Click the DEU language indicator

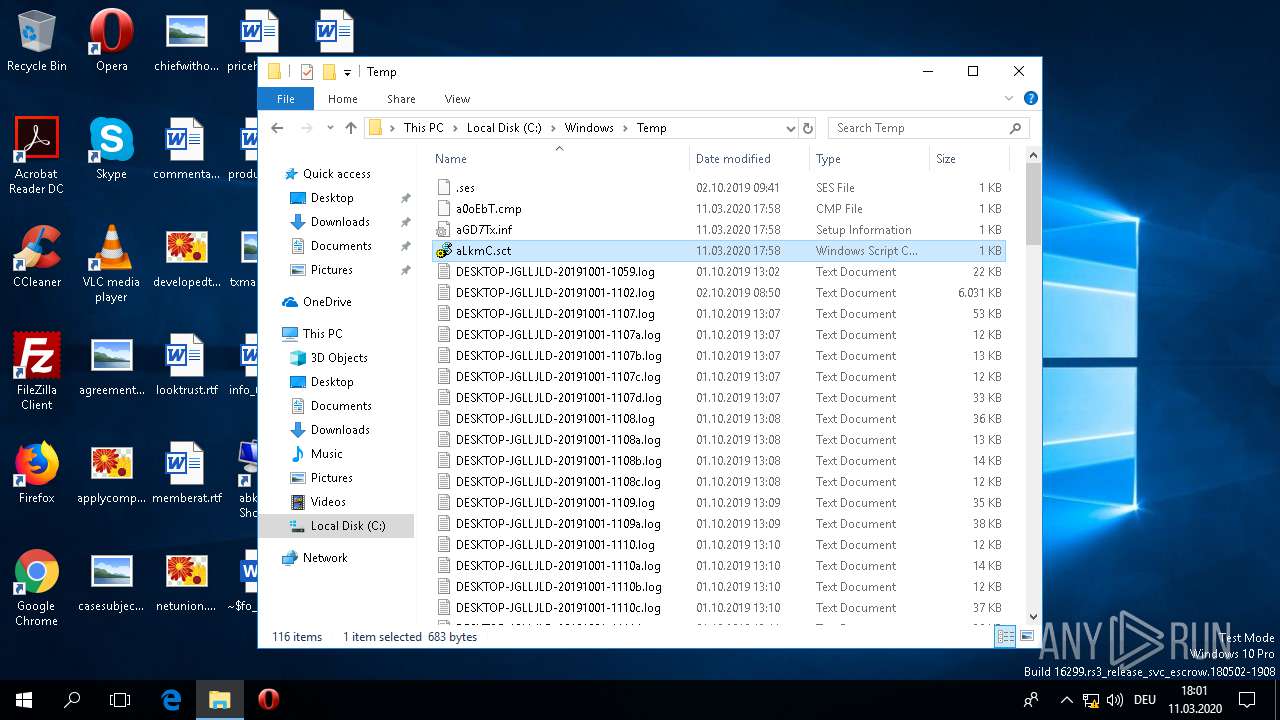[1144, 700]
